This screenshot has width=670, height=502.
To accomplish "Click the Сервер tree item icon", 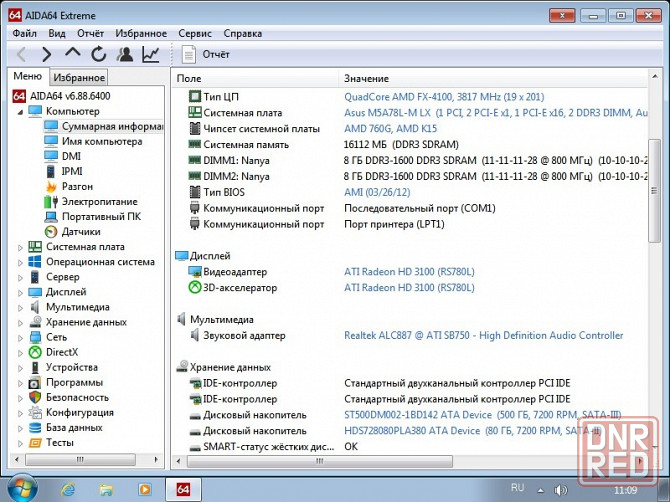I will coord(35,277).
